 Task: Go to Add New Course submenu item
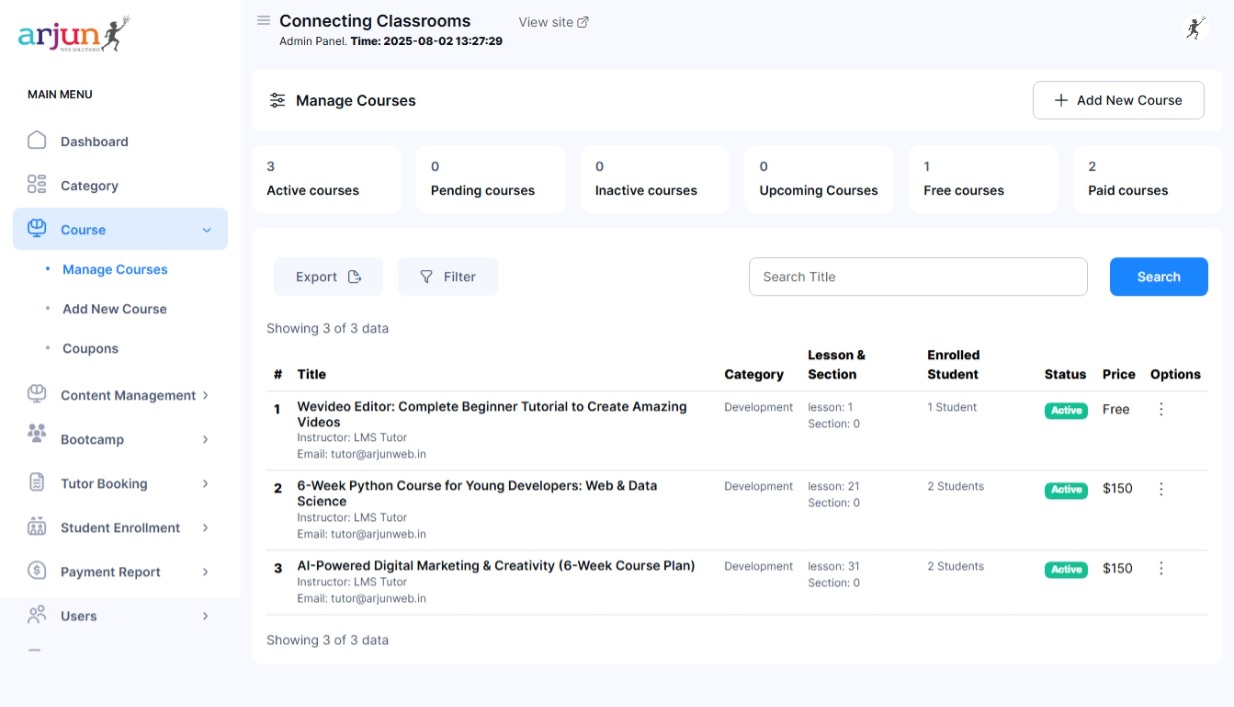pyautogui.click(x=114, y=309)
